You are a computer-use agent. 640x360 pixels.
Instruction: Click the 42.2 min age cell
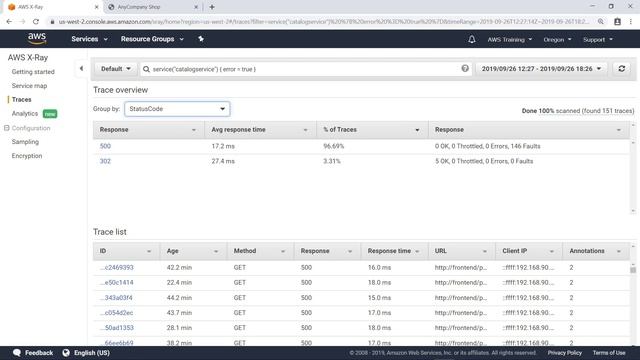pos(179,268)
